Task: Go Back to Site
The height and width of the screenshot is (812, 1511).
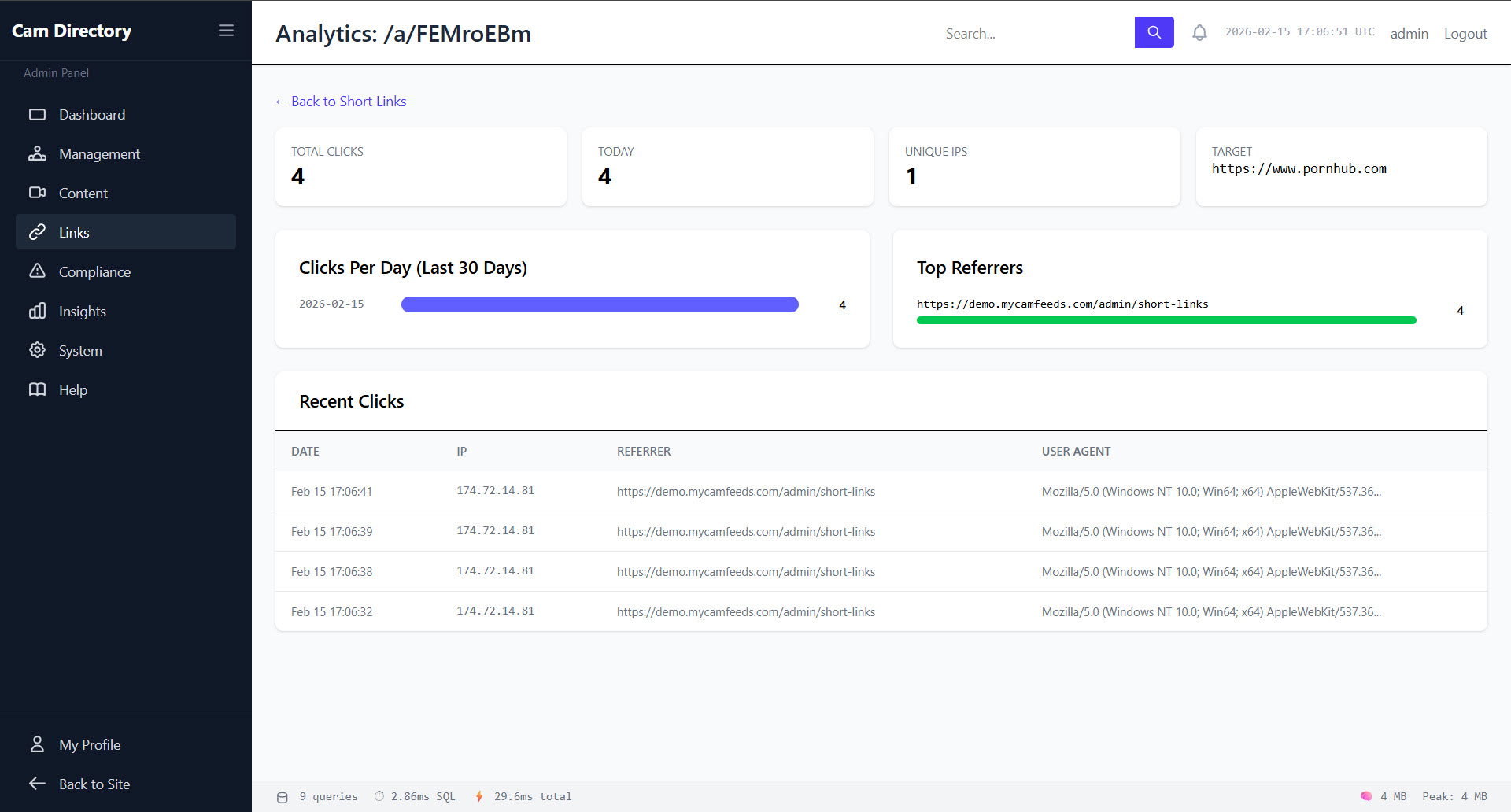Action: (94, 784)
